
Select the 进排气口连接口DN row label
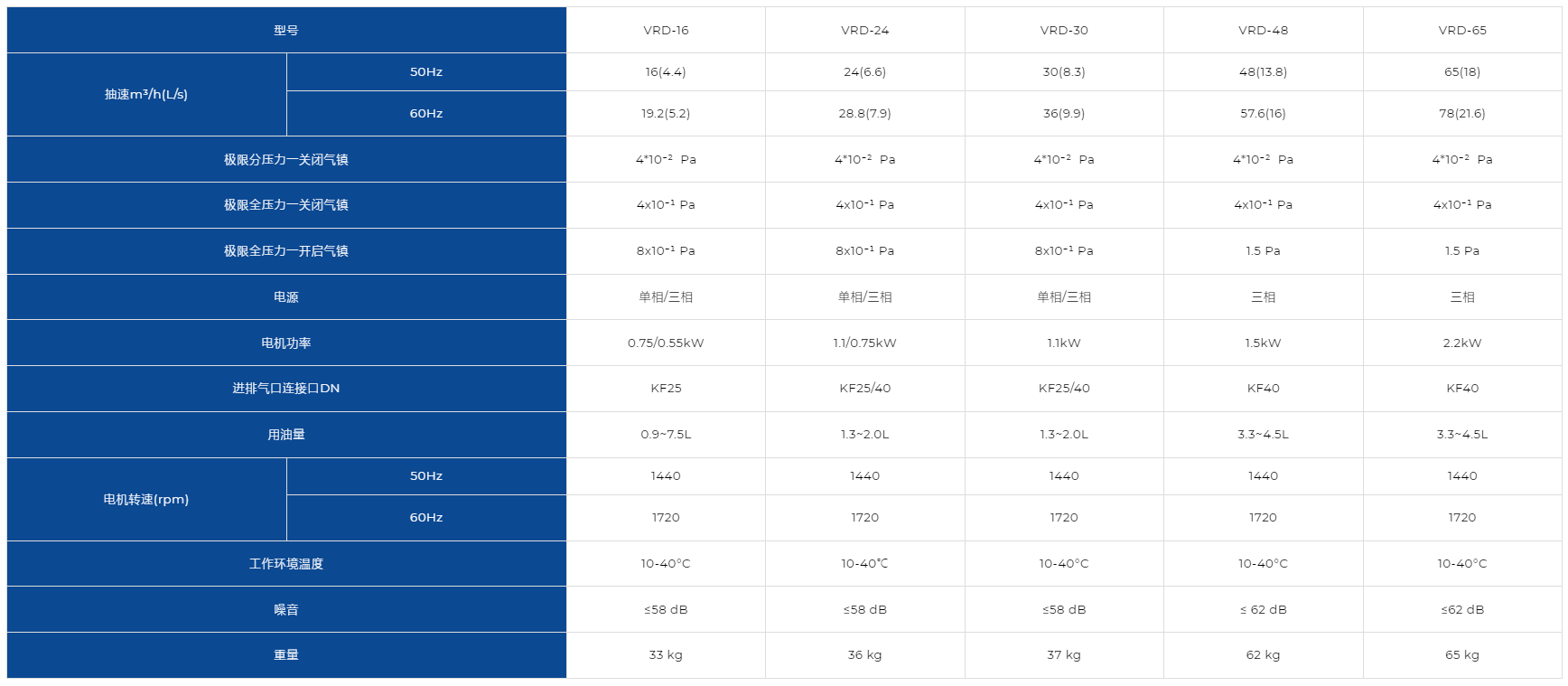[x=286, y=388]
